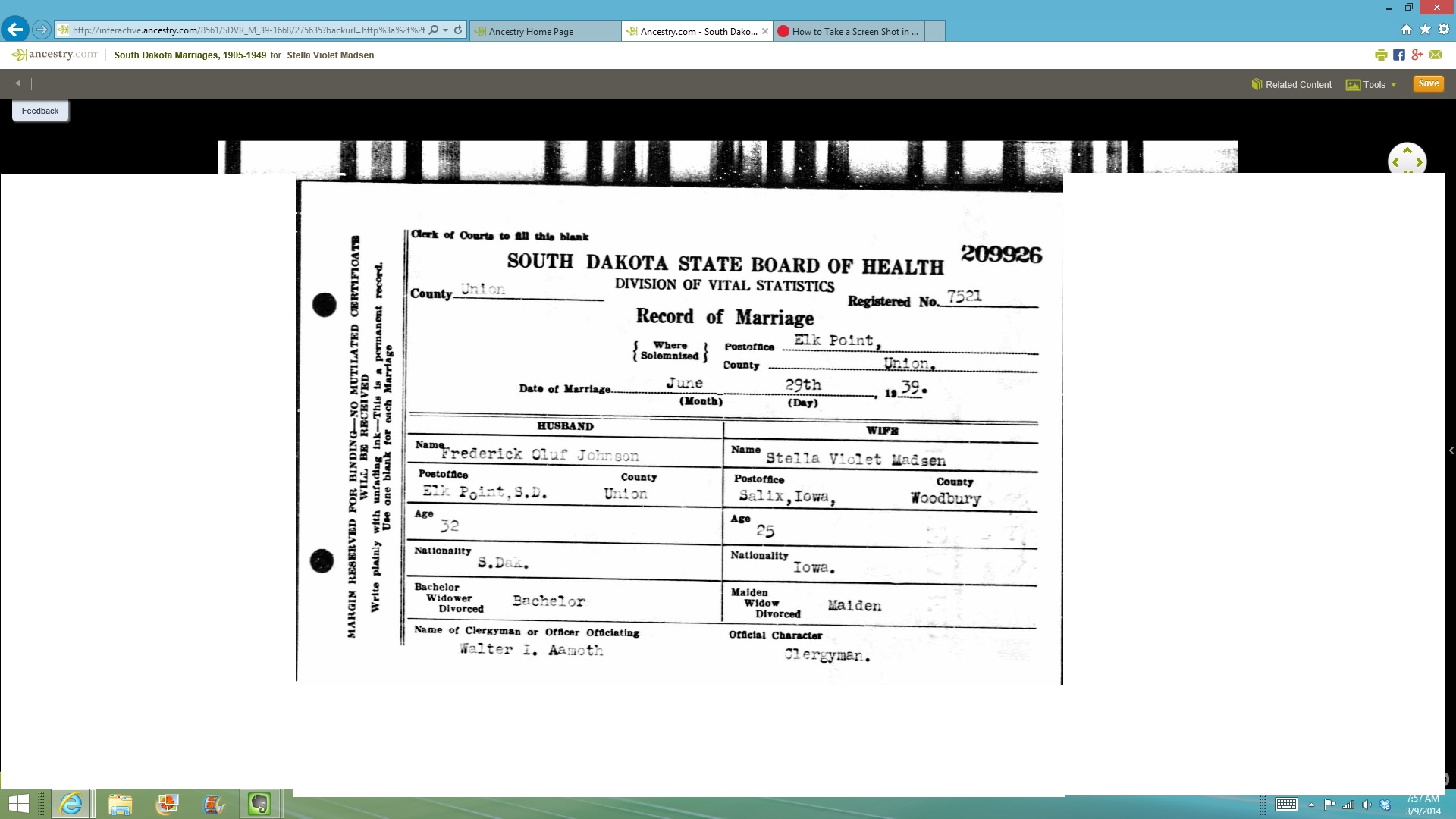Open the address bar dropdown arrow
This screenshot has height=819, width=1456.
446,30
